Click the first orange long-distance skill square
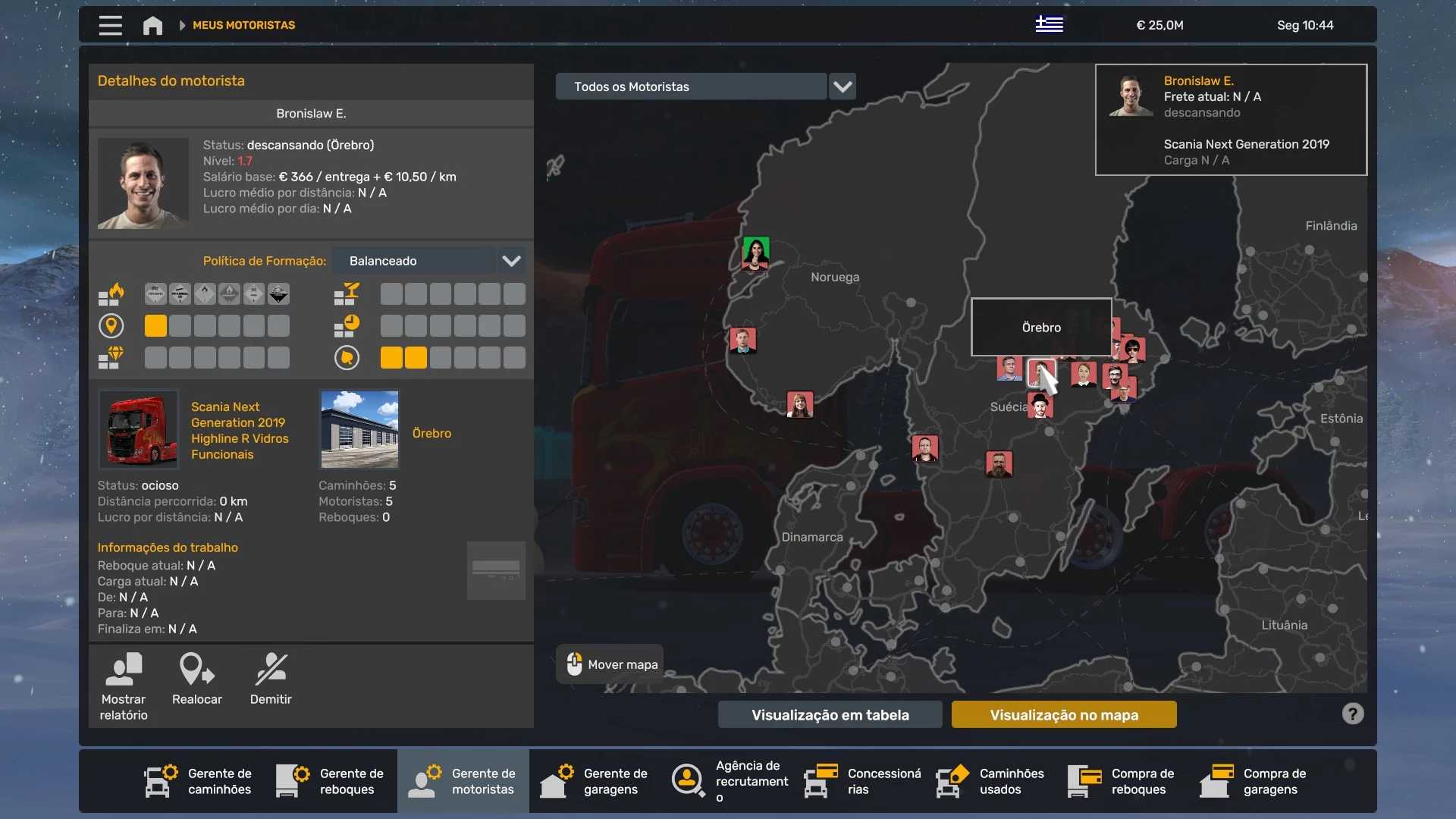This screenshot has height=819, width=1456. pos(155,326)
